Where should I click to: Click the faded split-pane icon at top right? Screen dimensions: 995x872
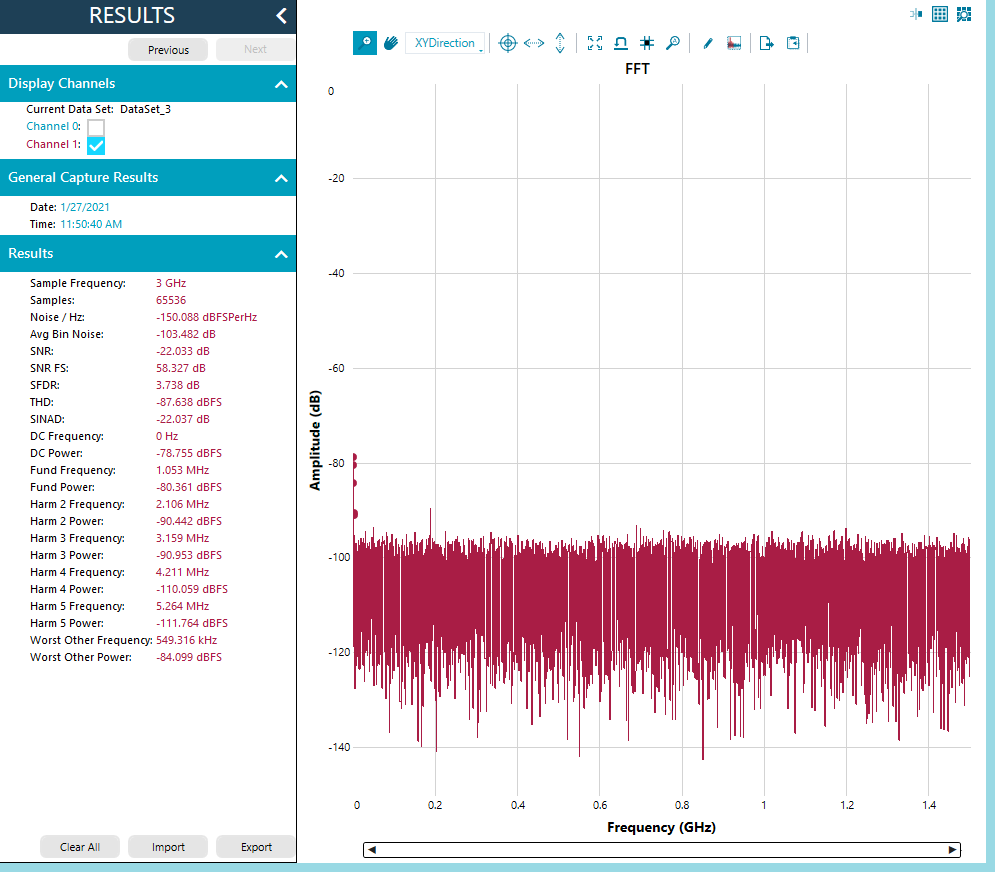coord(916,14)
